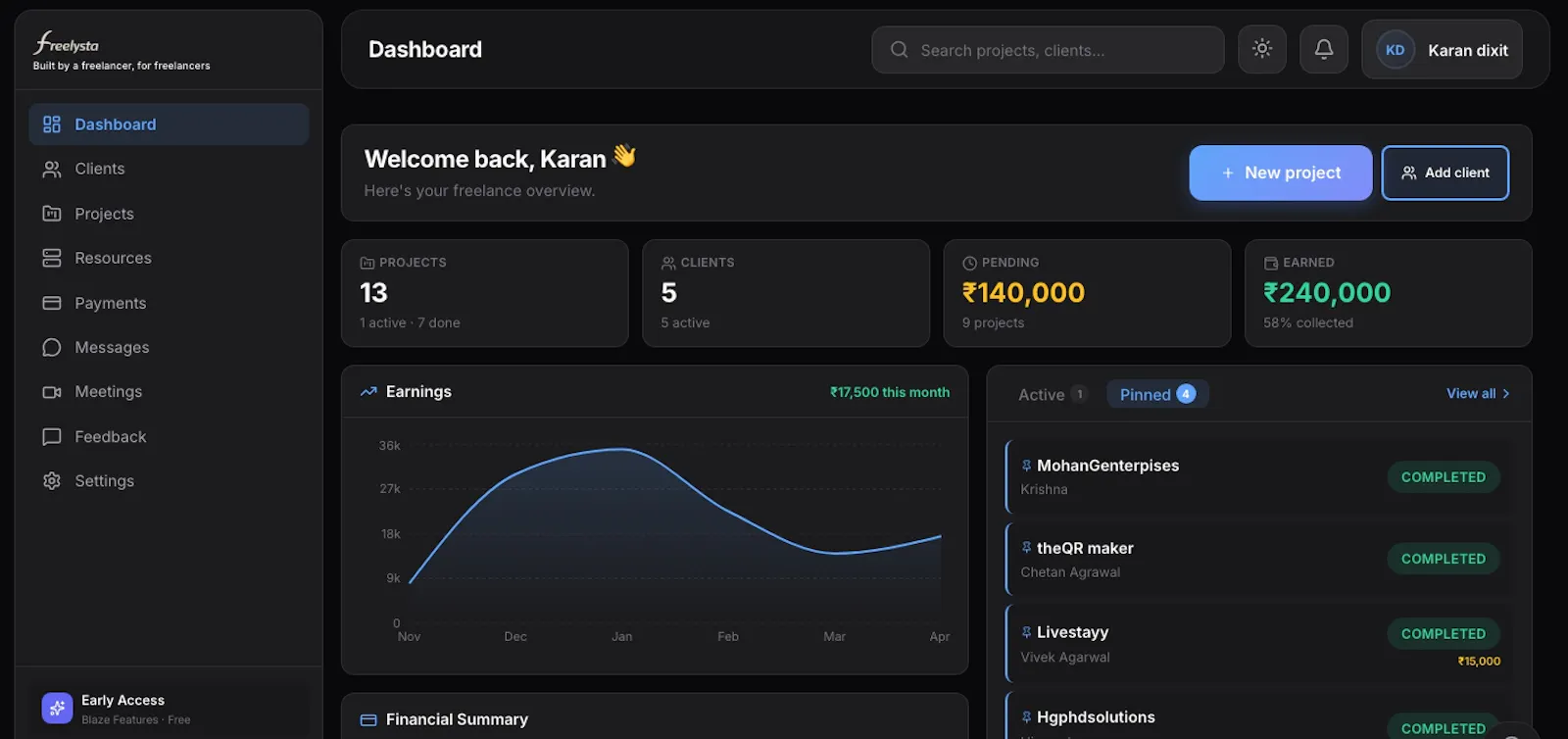
Task: Click the Add client button
Action: click(1445, 172)
